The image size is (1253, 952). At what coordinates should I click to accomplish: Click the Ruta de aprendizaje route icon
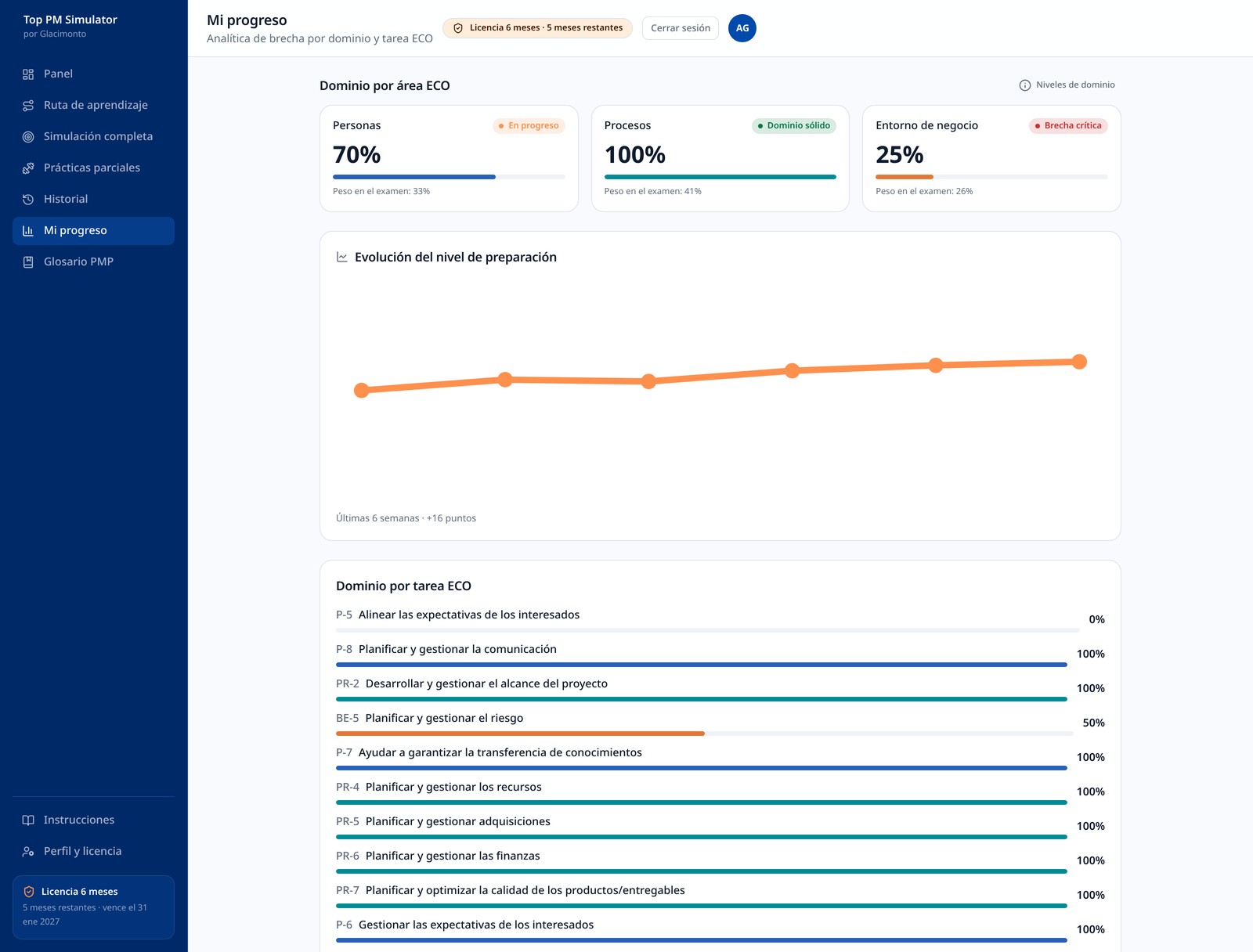[28, 106]
